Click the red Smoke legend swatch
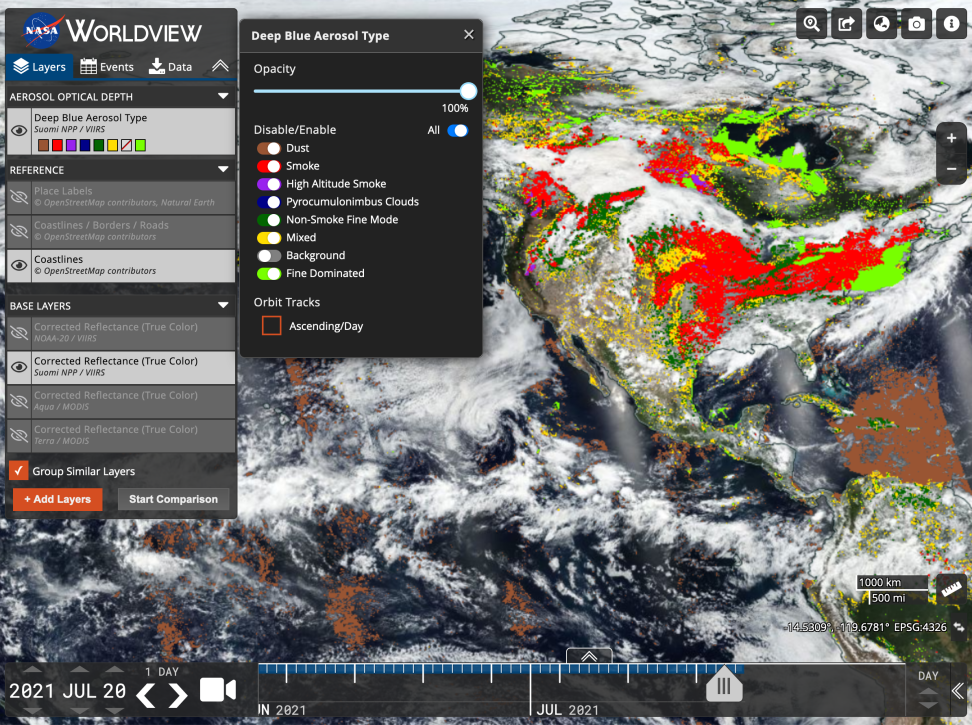The image size is (972, 725). pos(57,145)
